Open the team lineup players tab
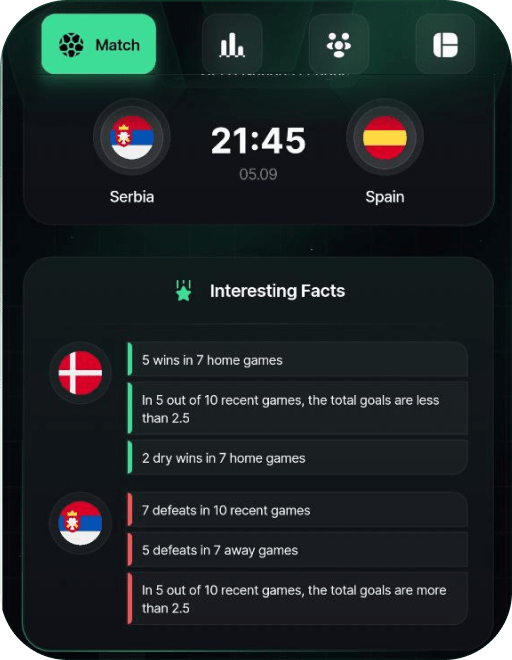The height and width of the screenshot is (660, 512). coord(339,44)
